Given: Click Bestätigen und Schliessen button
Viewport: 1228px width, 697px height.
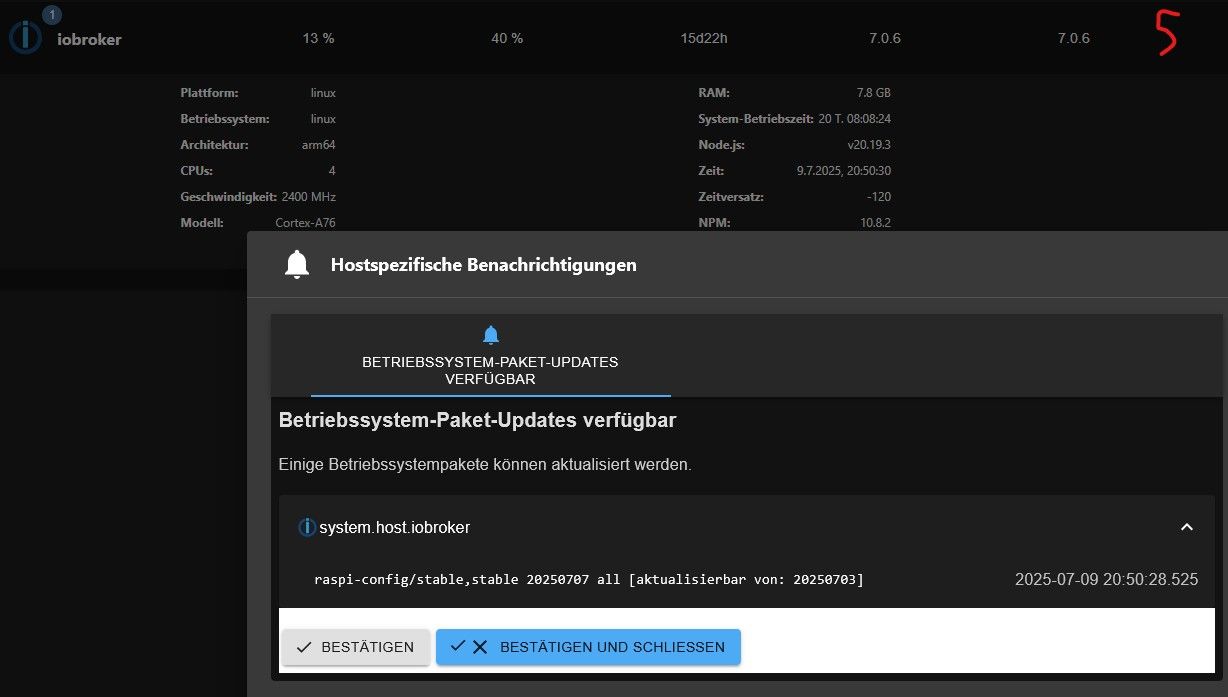Looking at the screenshot, I should click(x=588, y=647).
